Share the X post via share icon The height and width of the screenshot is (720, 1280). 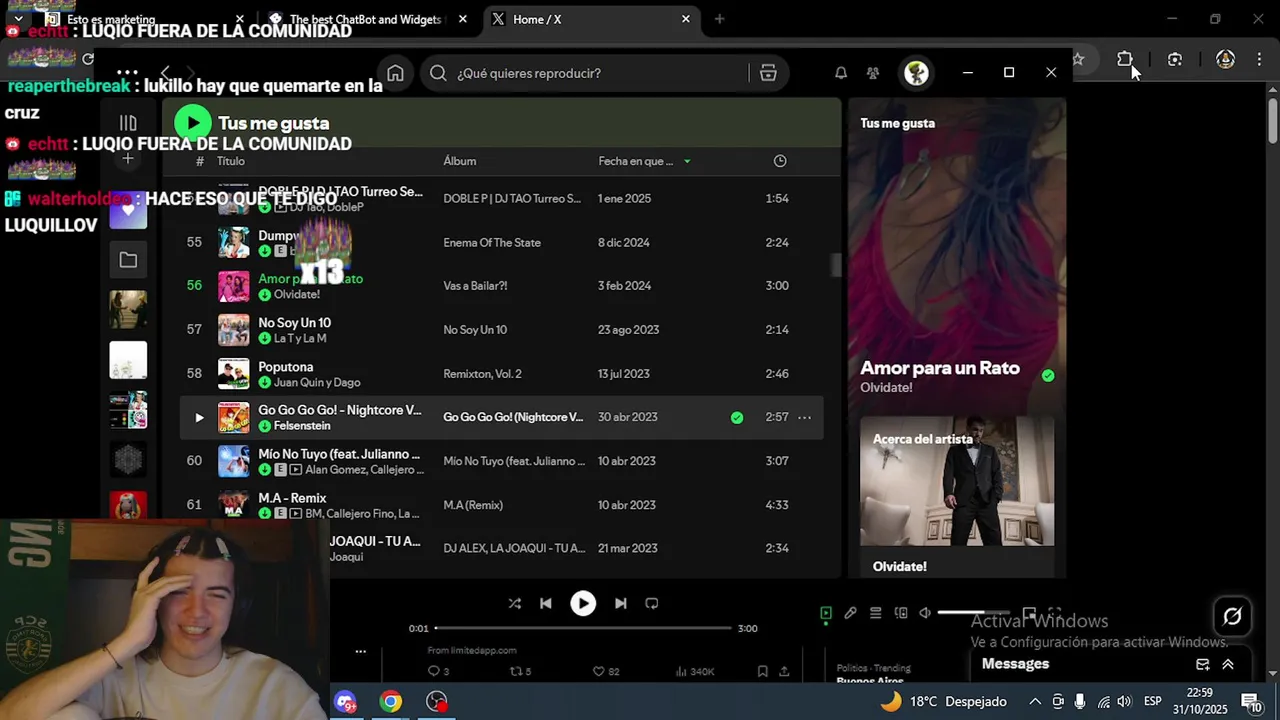784,671
